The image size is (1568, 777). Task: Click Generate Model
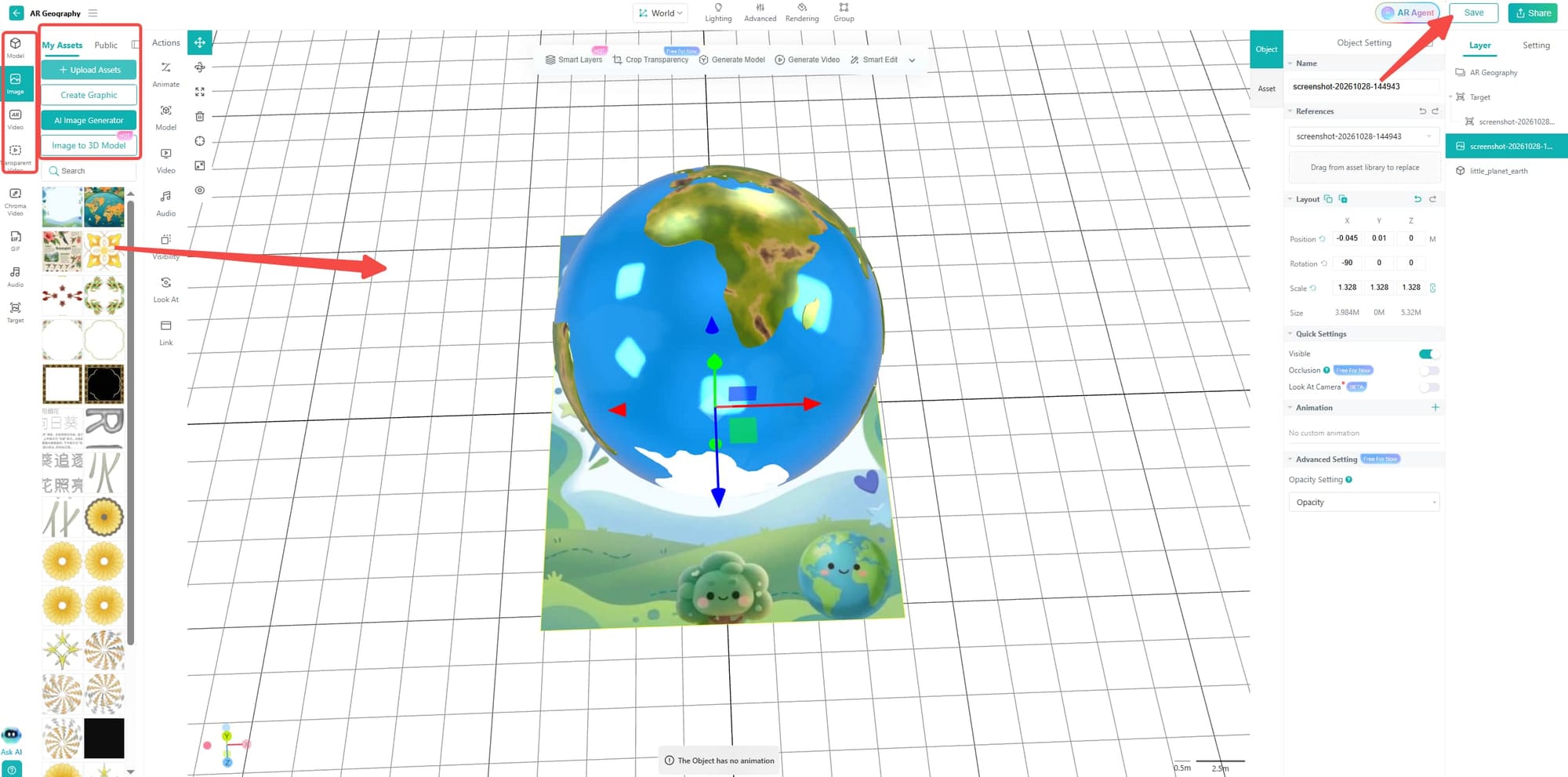[731, 60]
